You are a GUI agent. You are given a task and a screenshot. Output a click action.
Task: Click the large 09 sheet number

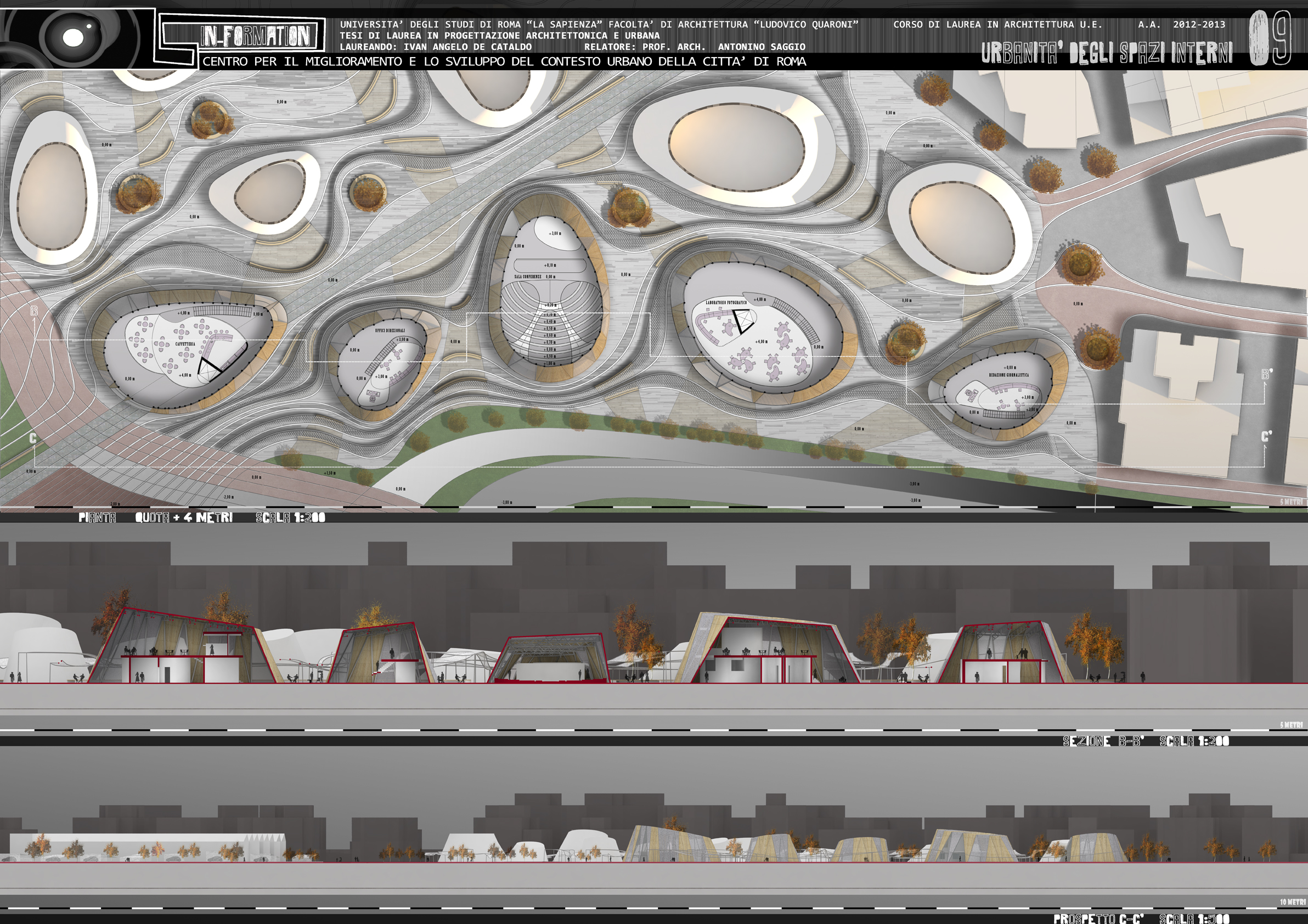point(1269,39)
